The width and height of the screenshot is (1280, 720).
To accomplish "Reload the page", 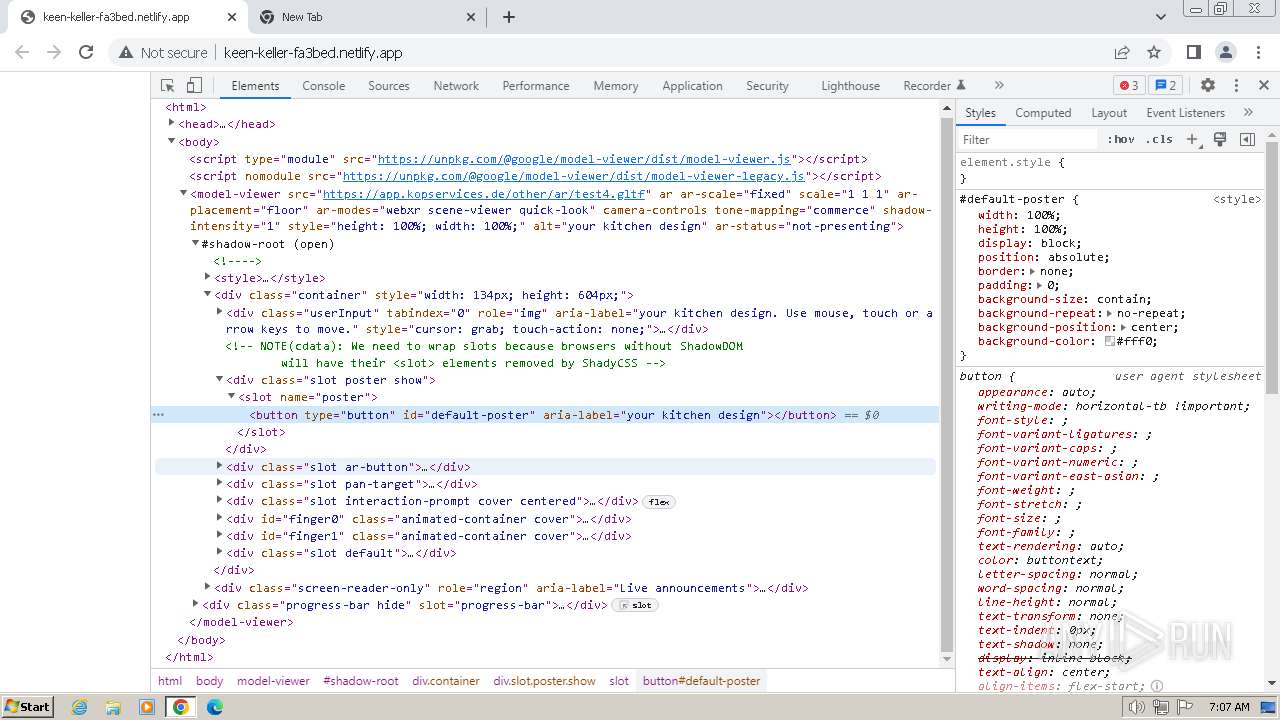I will tap(86, 52).
